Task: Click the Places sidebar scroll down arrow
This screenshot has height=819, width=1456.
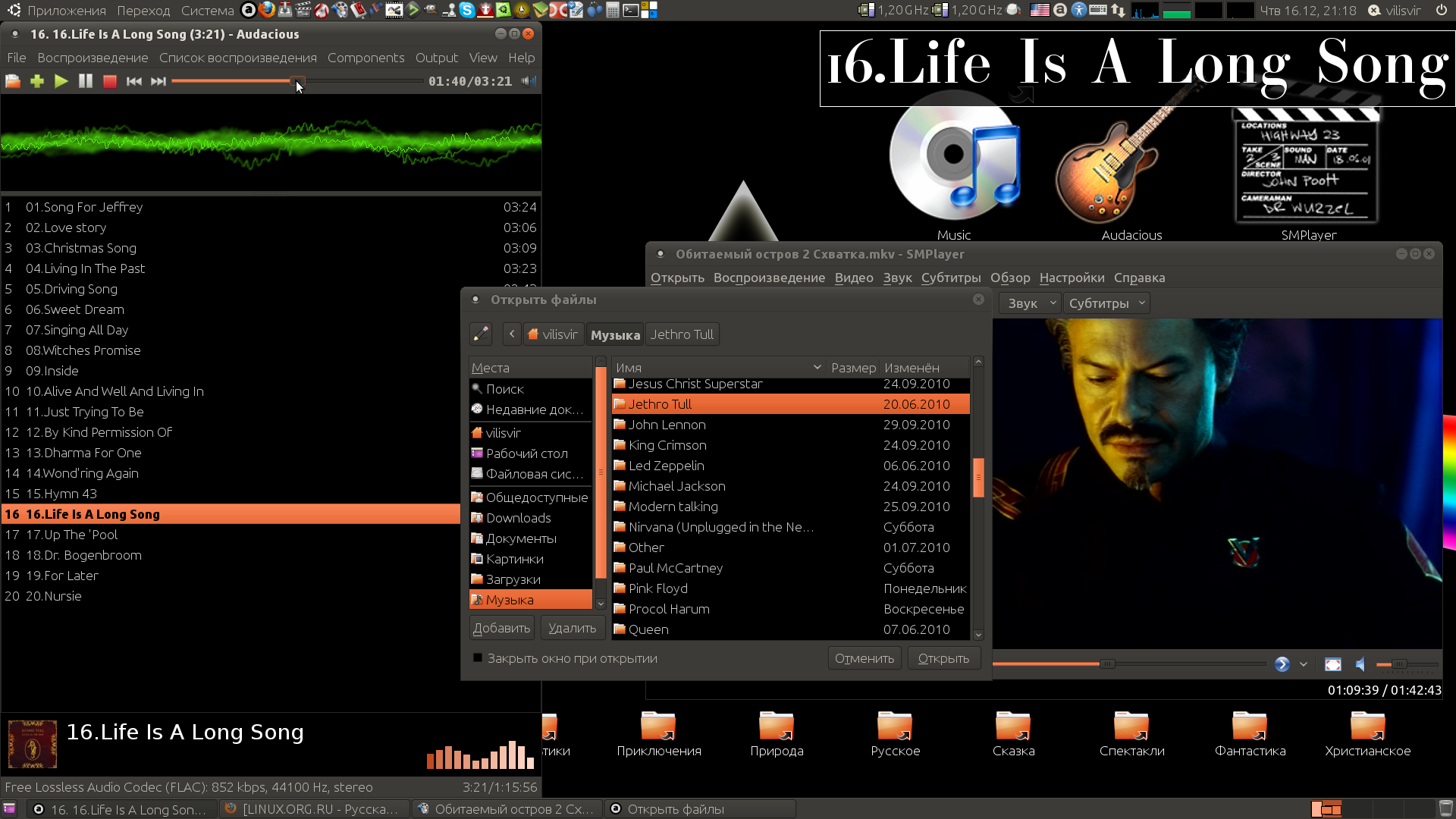Action: click(601, 604)
